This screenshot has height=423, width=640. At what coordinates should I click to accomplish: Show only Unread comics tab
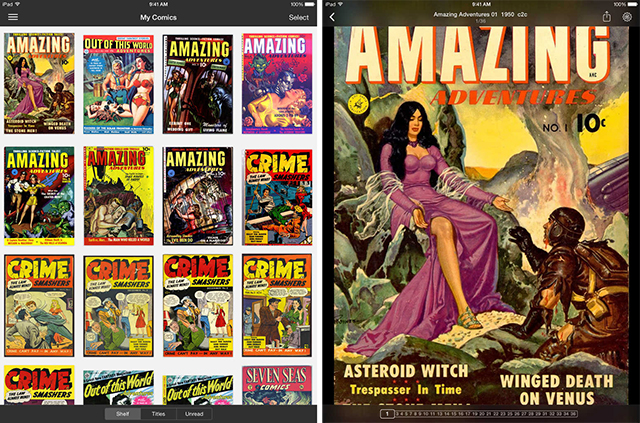click(x=194, y=414)
